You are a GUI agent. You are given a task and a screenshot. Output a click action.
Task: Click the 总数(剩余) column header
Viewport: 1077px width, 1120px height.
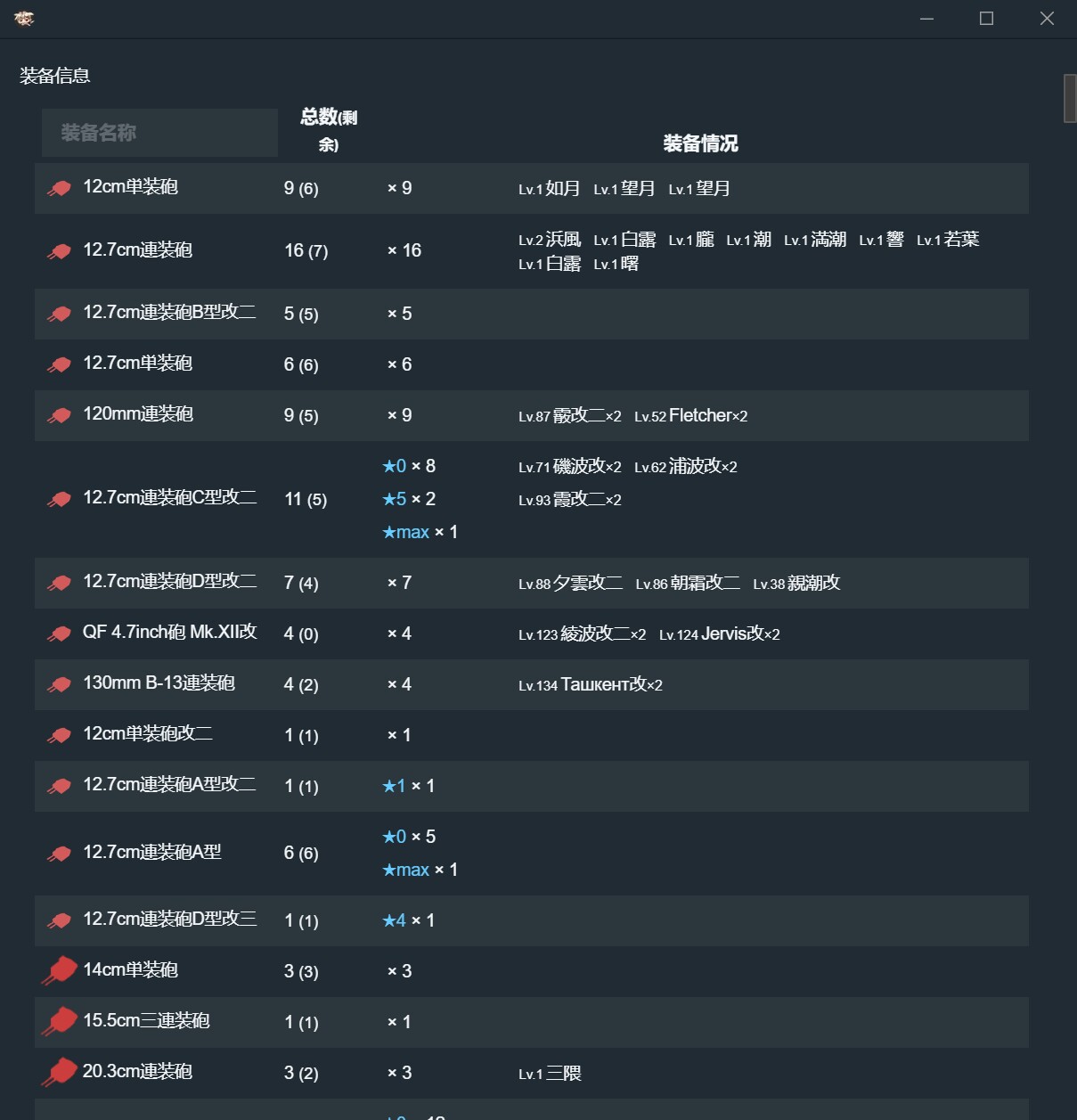click(x=328, y=130)
